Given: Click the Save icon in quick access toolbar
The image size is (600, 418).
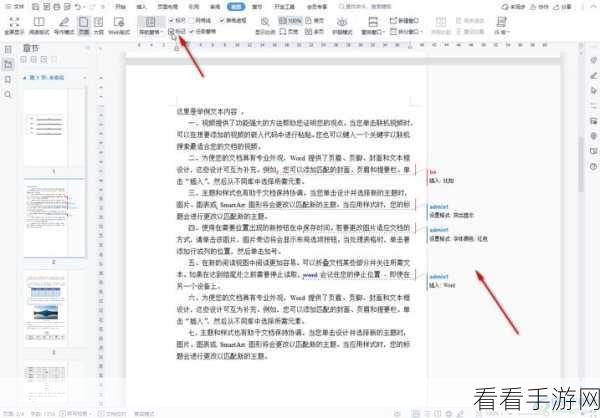Looking at the screenshot, I should [35, 7].
